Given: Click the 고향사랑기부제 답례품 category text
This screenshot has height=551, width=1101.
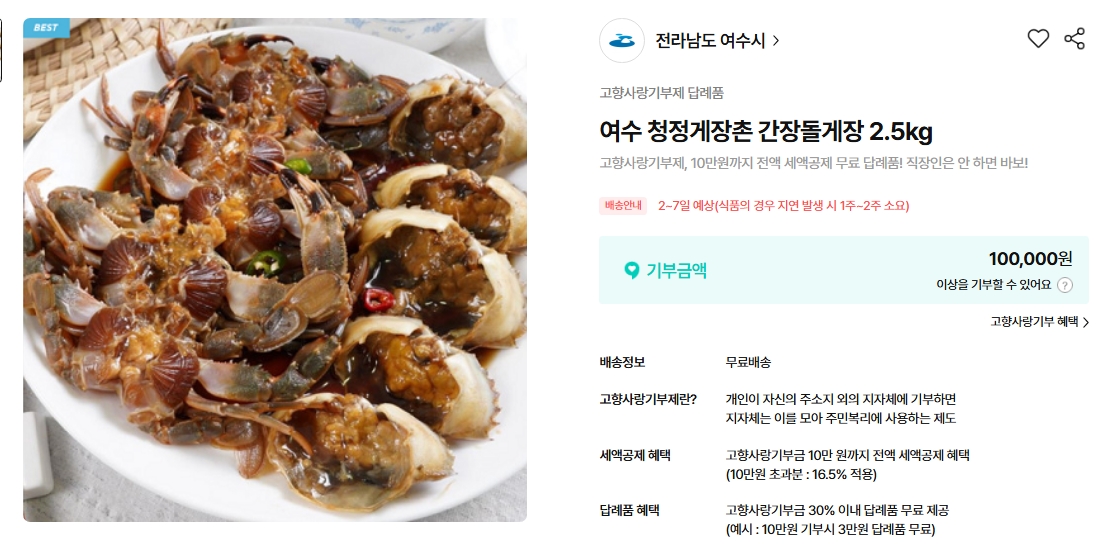Looking at the screenshot, I should coord(661,93).
